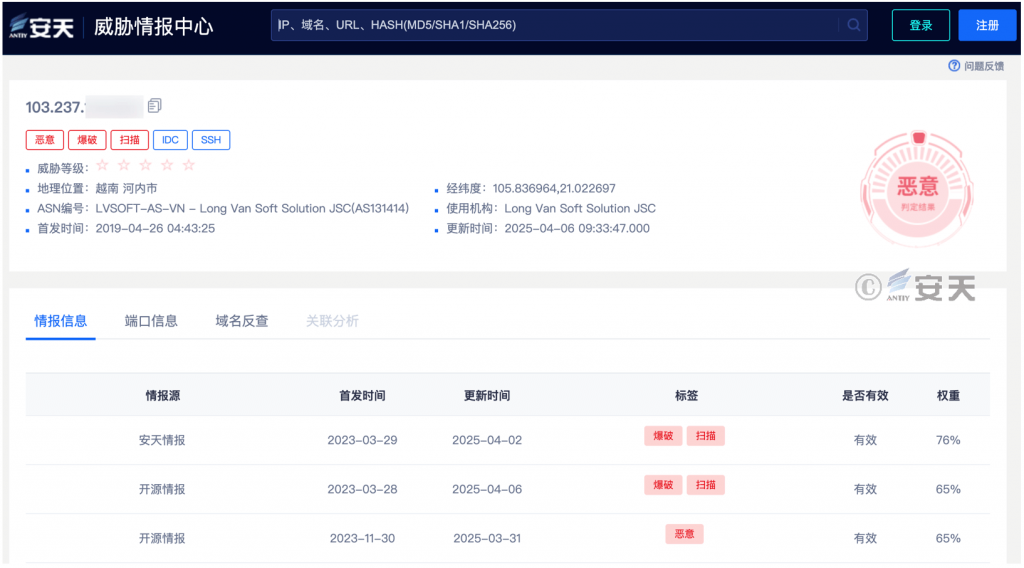Switch to the 端口信息 tab
Screen dimensions: 1024x568
pyautogui.click(x=151, y=321)
